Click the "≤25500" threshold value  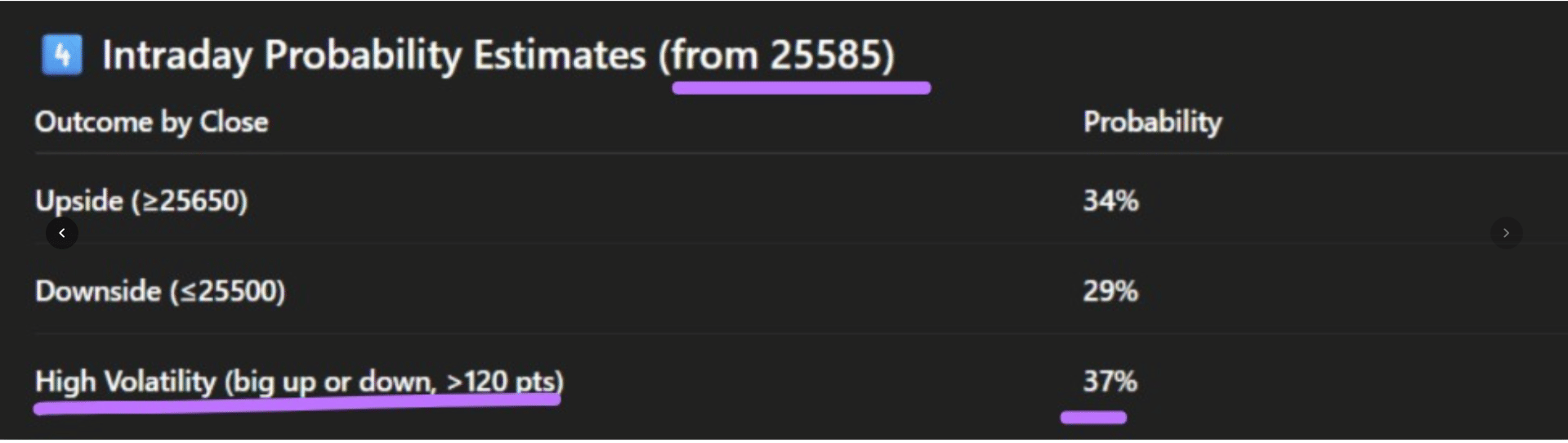click(x=228, y=291)
